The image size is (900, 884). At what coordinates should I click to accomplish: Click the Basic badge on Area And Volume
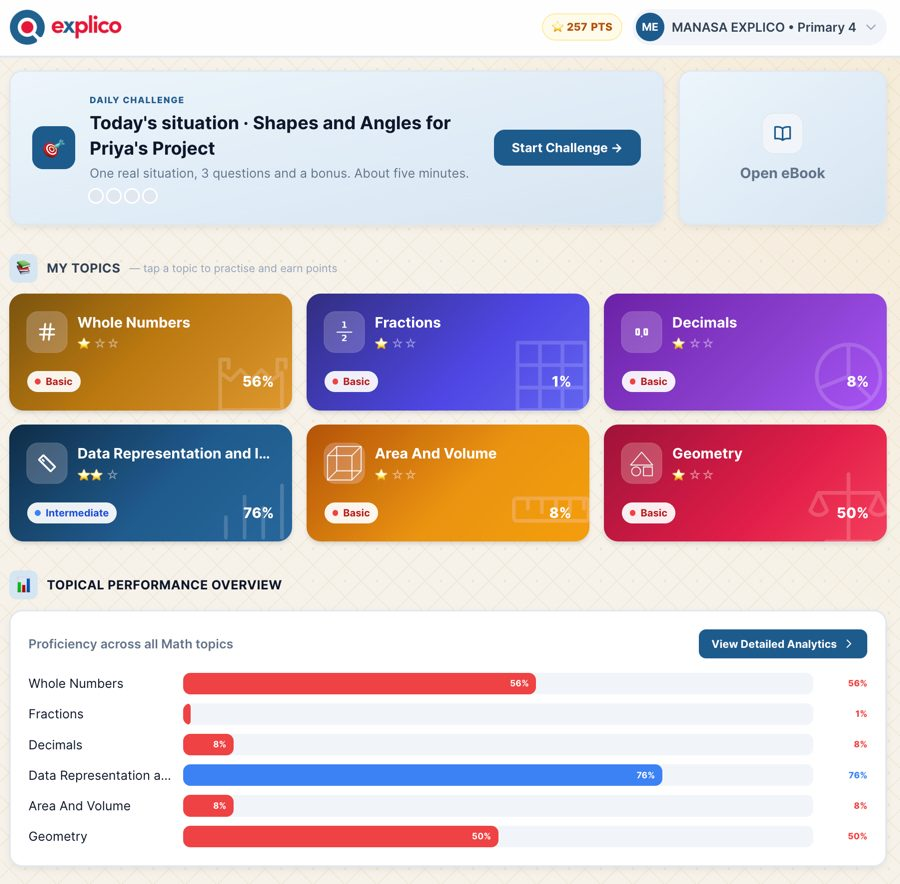pyautogui.click(x=351, y=513)
